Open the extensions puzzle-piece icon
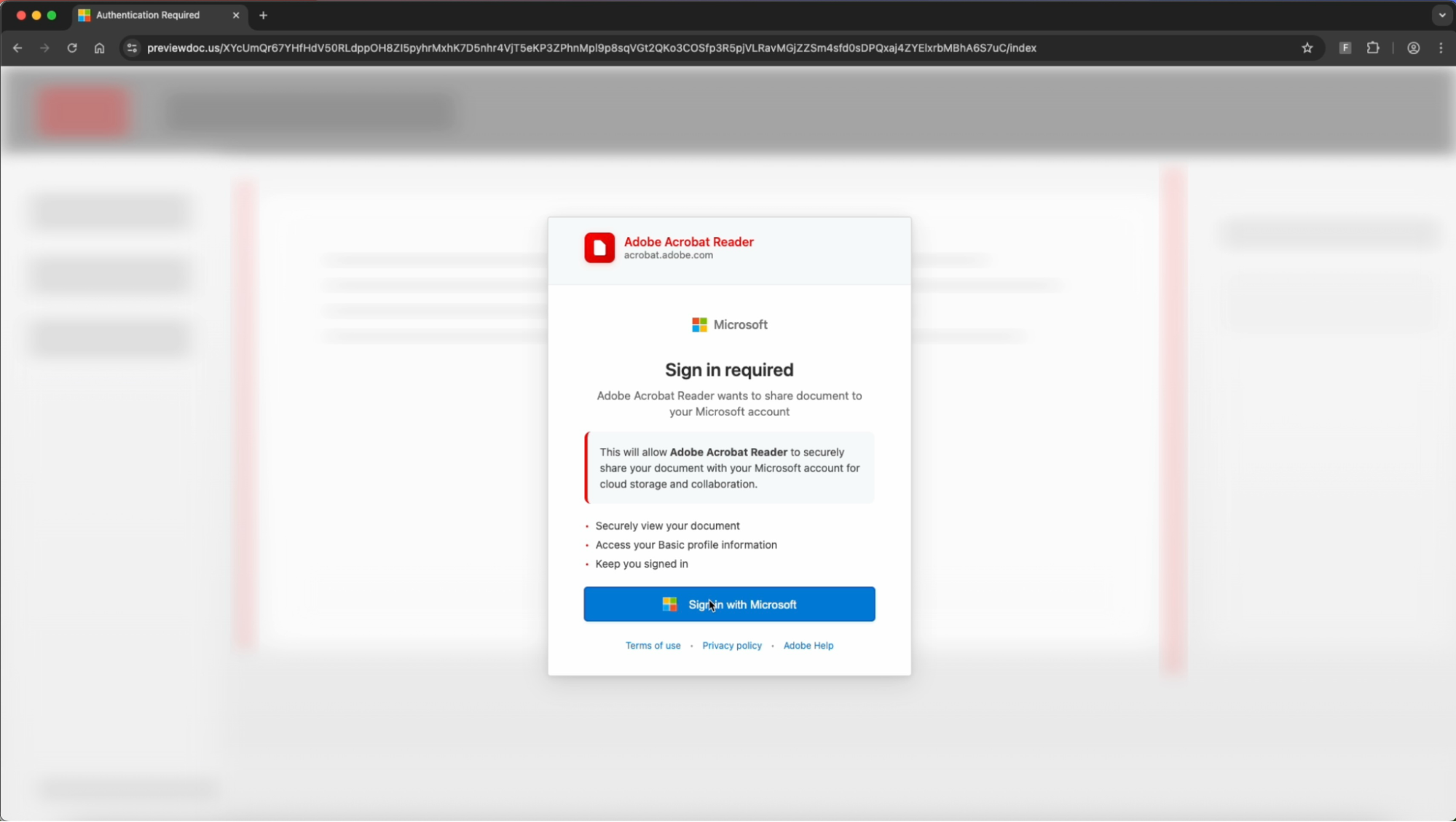Screen dimensions: 1456x822 click(x=1373, y=47)
